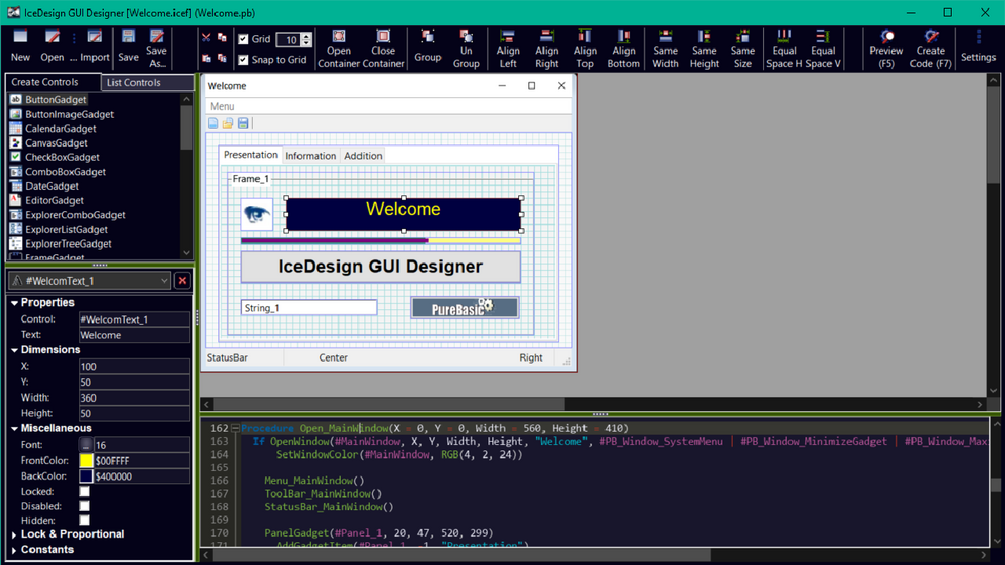Screen dimensions: 1005x565
Task: Click Menu in the Welcome design window
Action: coord(222,106)
